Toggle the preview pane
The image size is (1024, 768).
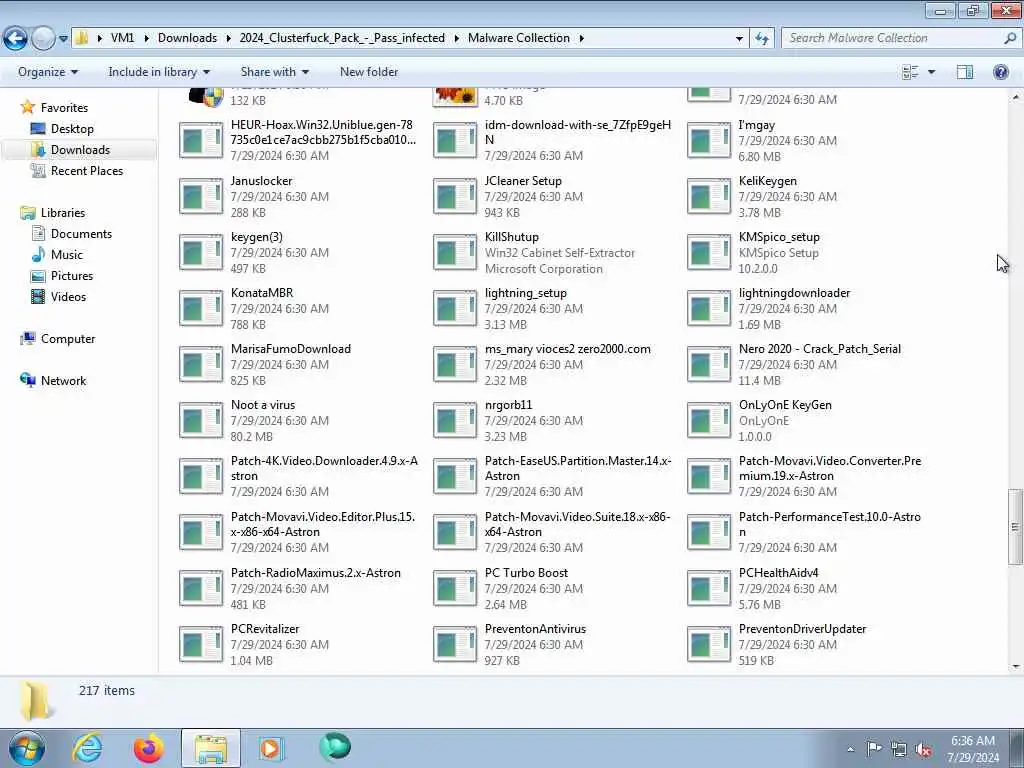965,72
